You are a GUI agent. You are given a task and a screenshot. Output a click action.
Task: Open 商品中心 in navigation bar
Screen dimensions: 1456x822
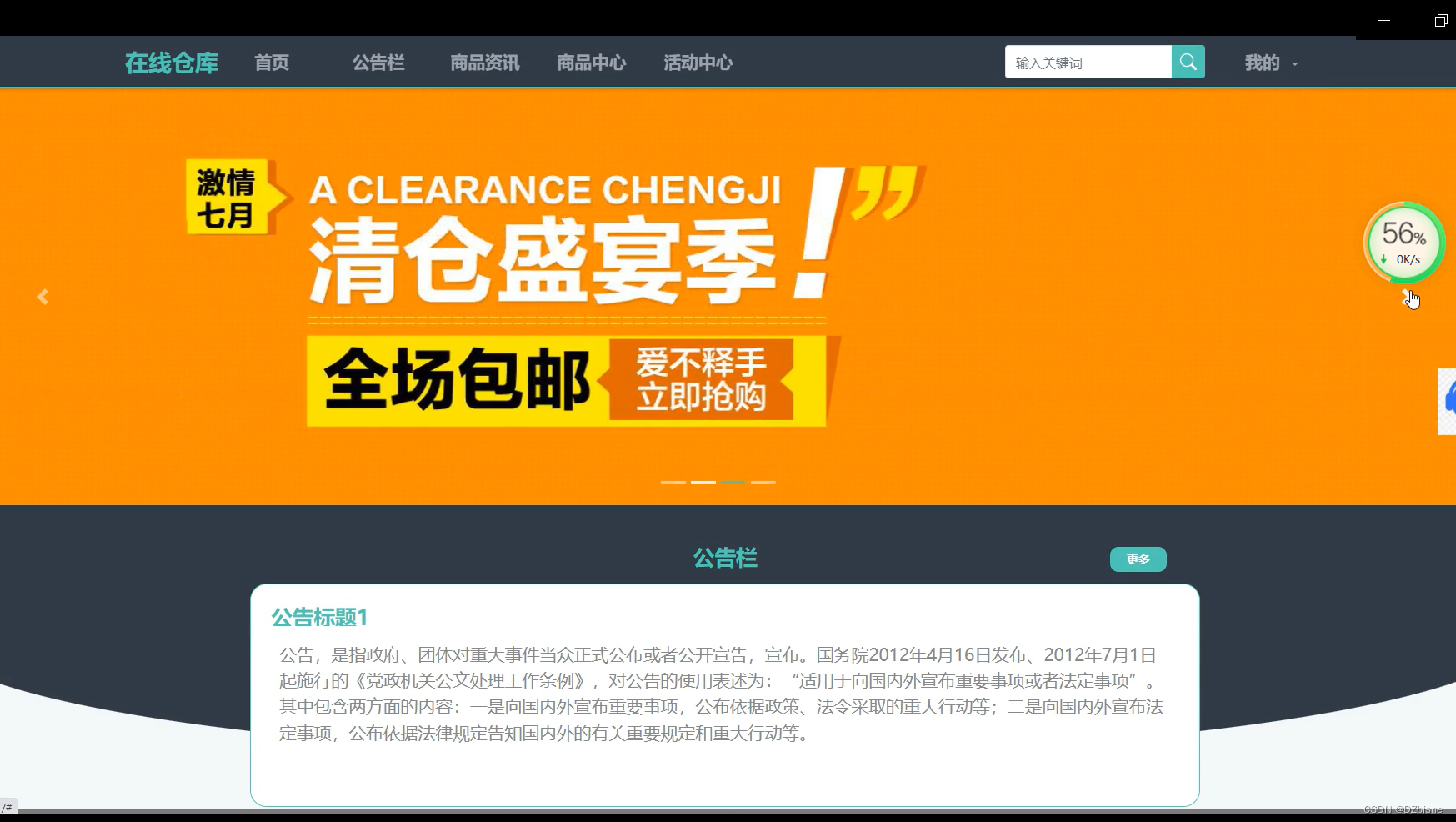[x=592, y=63]
